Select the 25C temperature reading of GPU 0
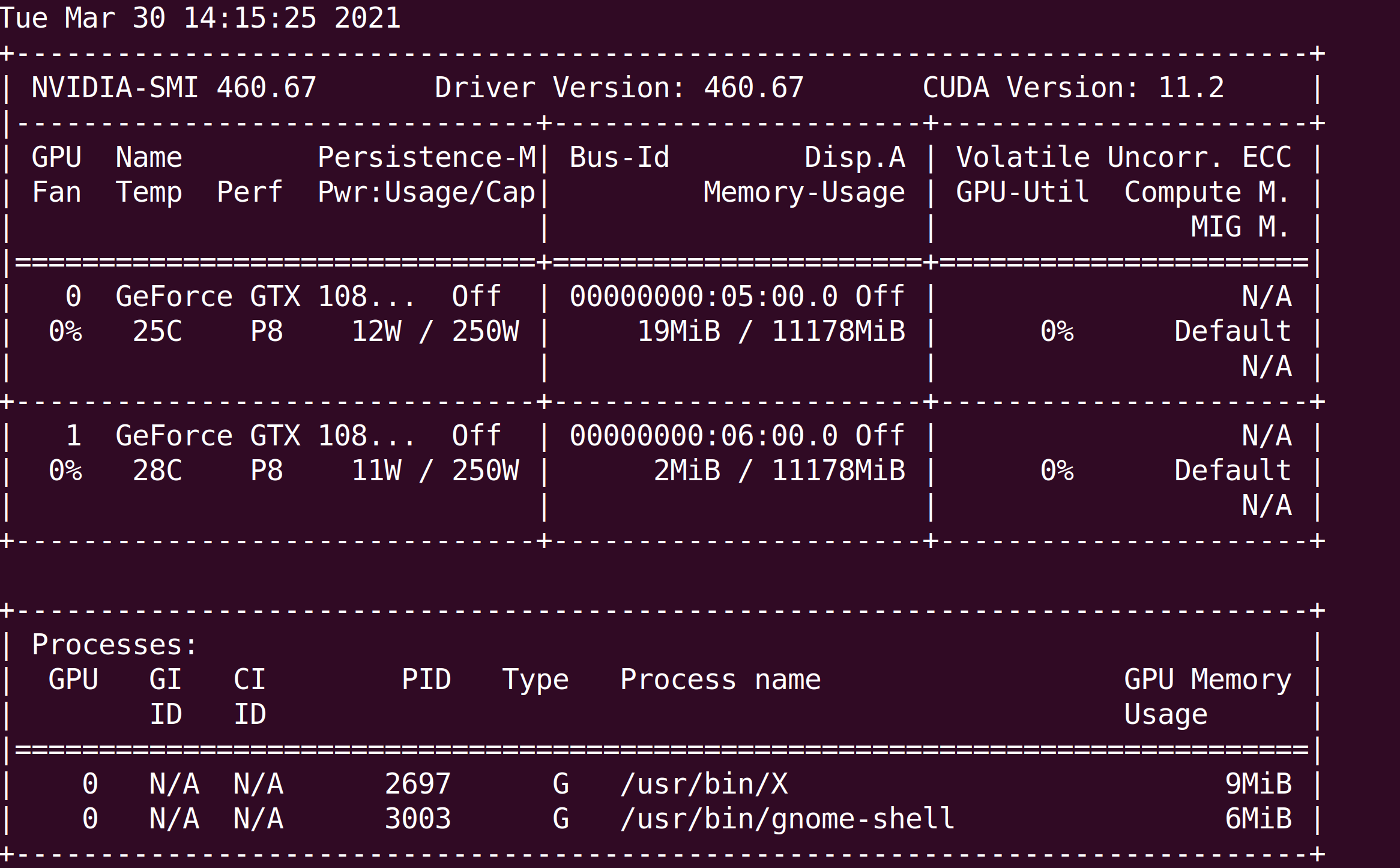 157,331
